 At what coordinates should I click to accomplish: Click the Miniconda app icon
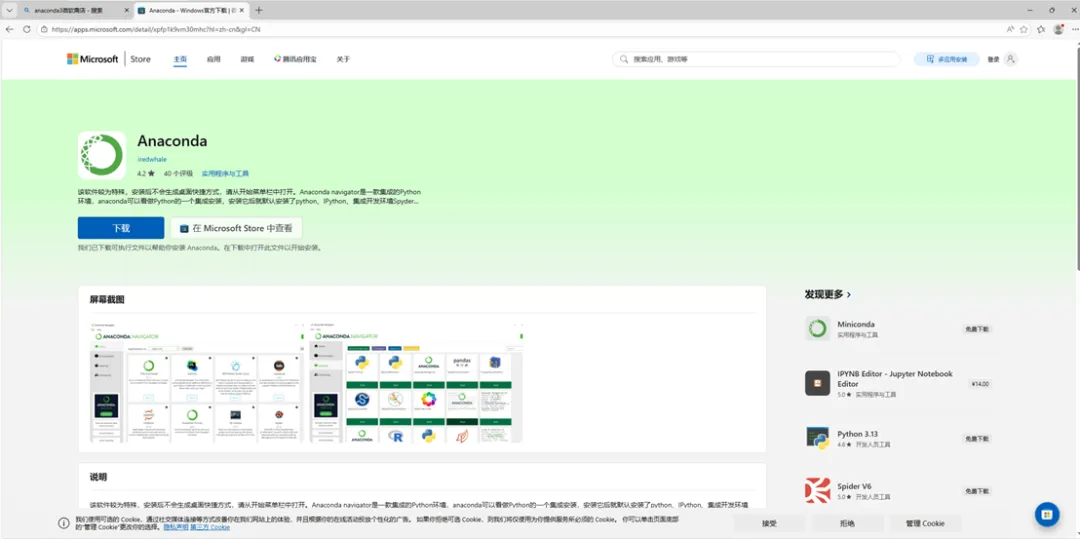point(818,328)
